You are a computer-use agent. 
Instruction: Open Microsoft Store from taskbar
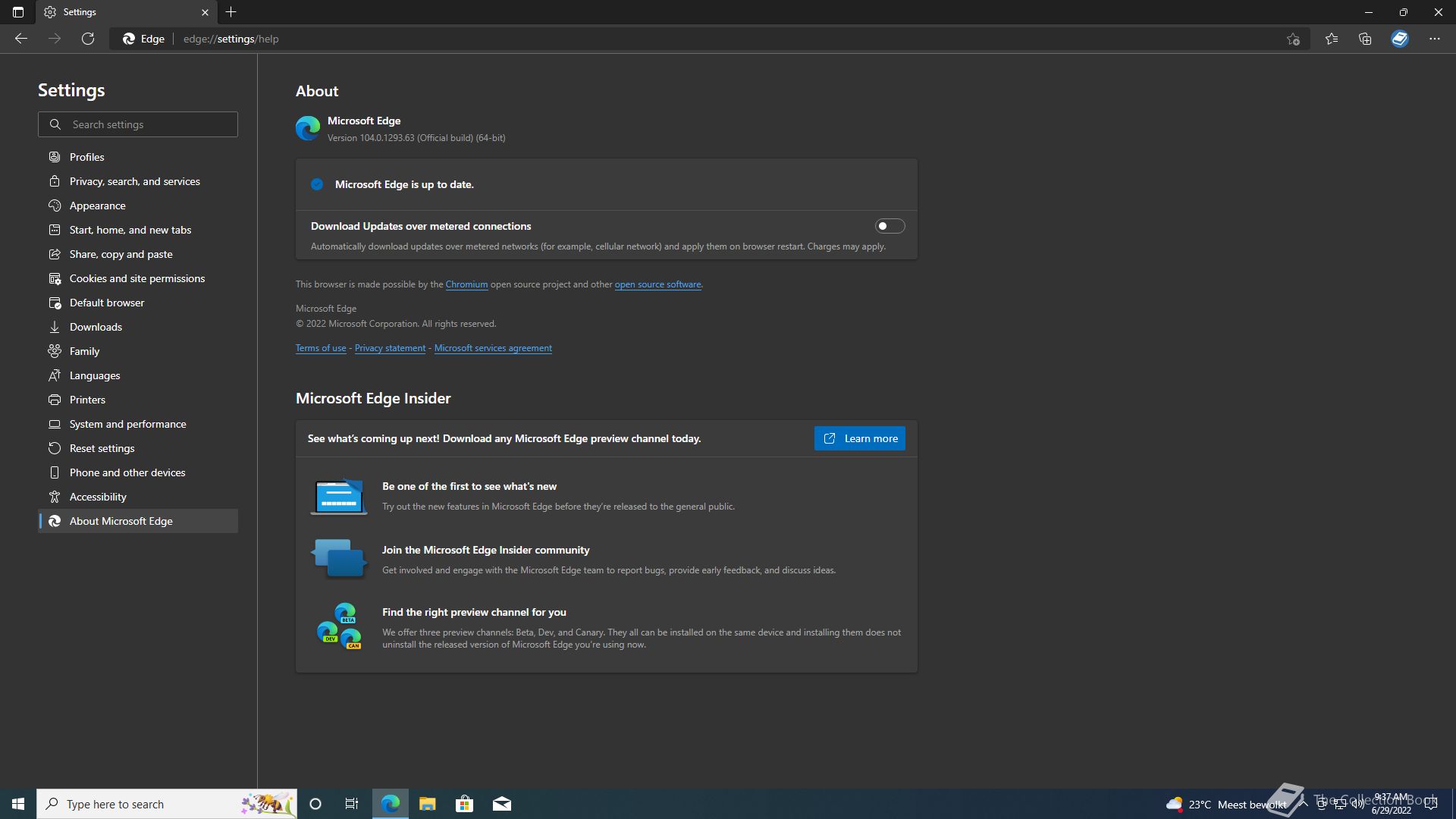coord(464,804)
